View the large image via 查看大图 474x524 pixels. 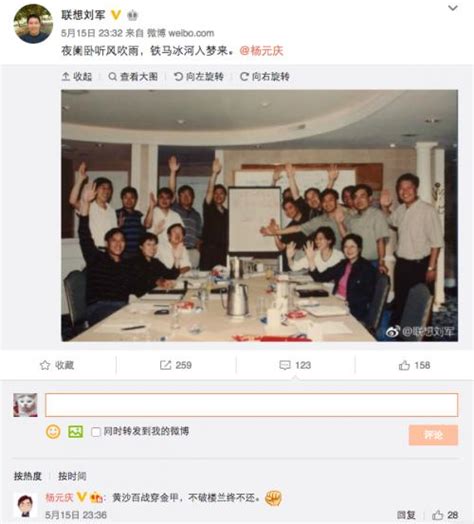coord(133,77)
